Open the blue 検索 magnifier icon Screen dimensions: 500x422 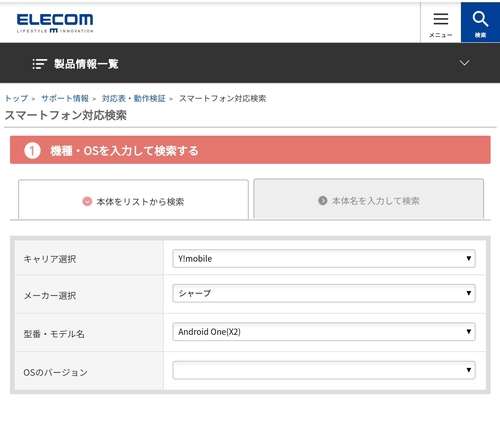pyautogui.click(x=480, y=23)
